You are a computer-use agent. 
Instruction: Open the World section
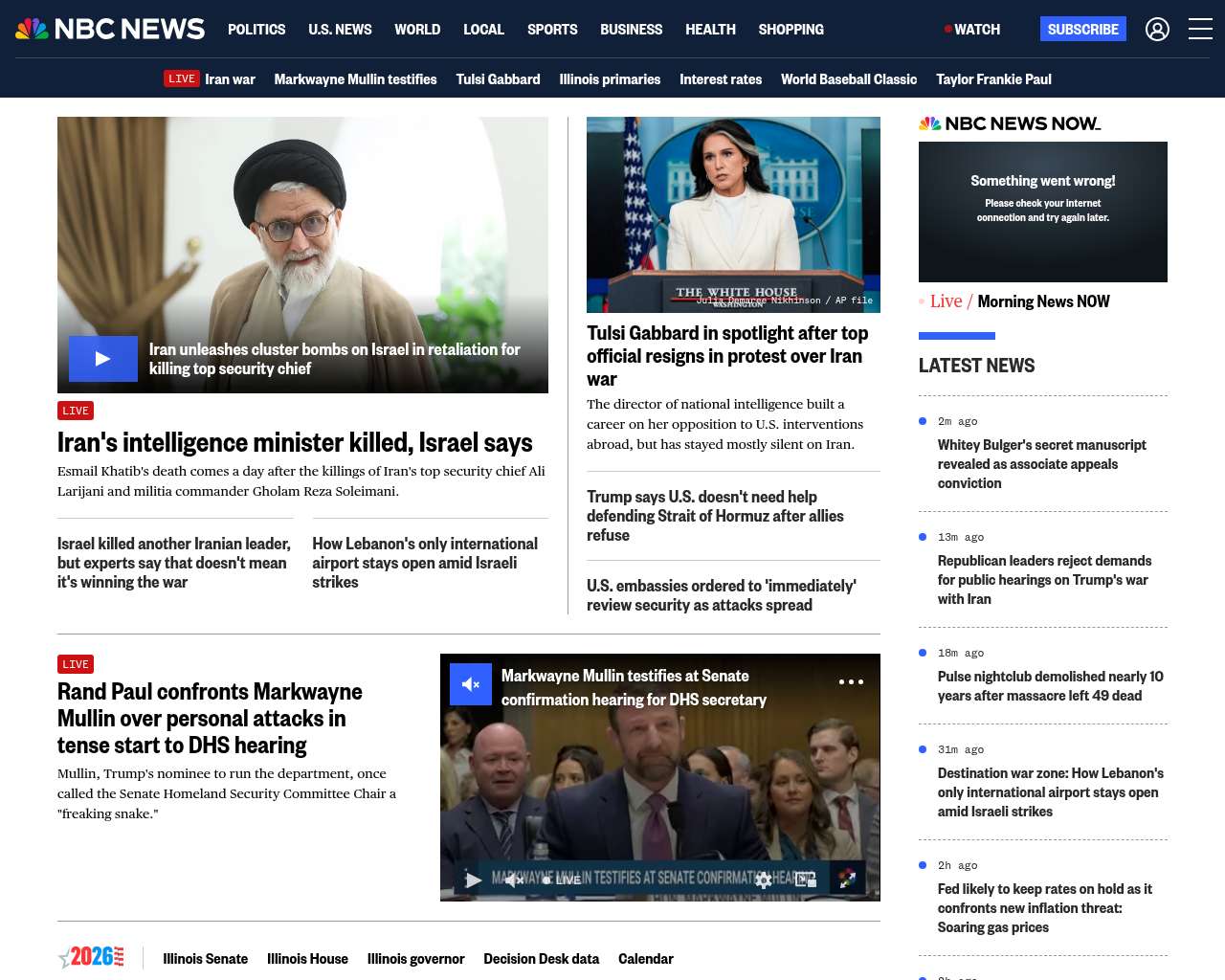click(417, 30)
